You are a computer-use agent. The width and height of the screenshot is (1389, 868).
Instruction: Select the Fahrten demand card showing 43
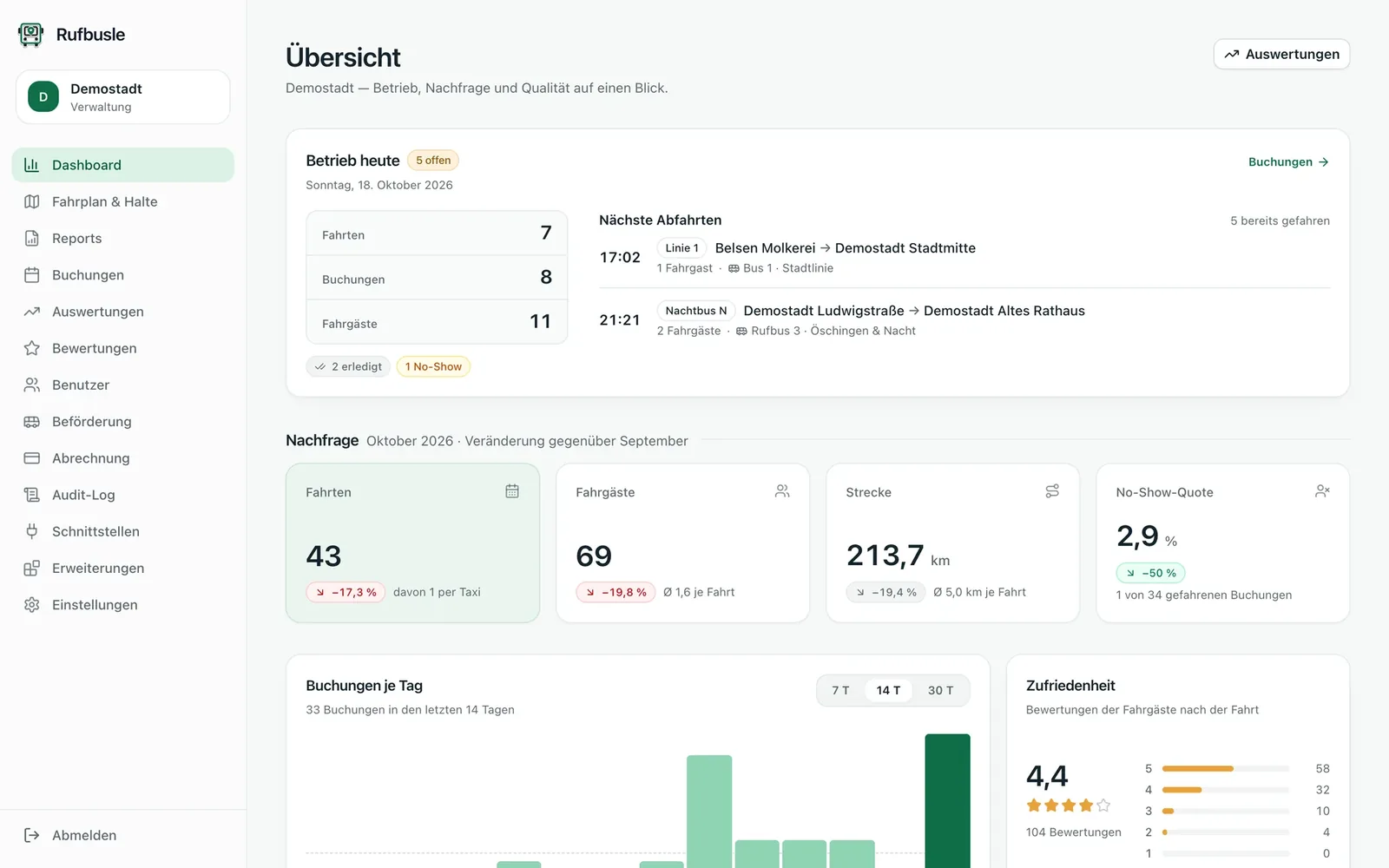(x=413, y=542)
